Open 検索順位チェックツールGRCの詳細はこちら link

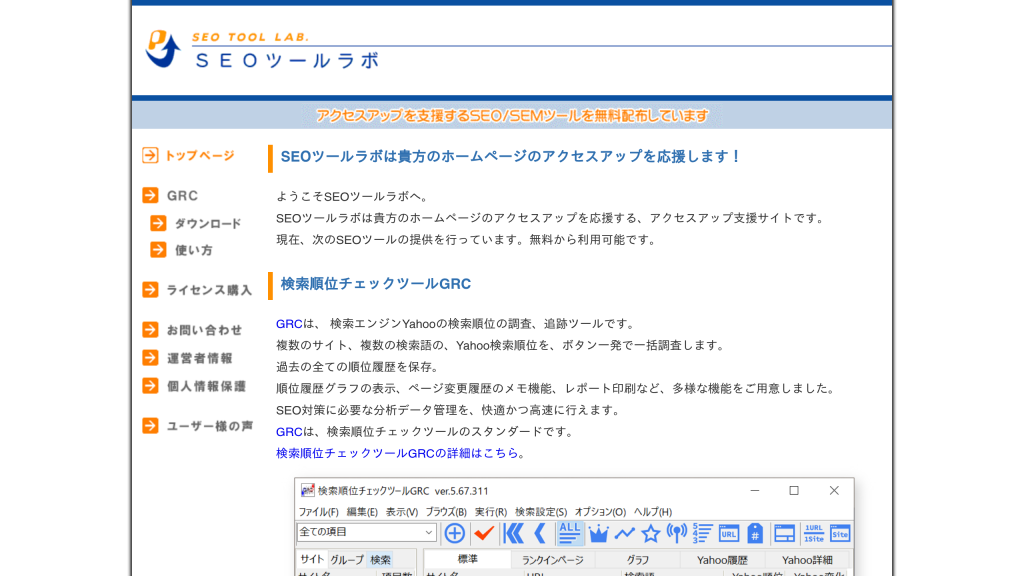[x=397, y=453]
